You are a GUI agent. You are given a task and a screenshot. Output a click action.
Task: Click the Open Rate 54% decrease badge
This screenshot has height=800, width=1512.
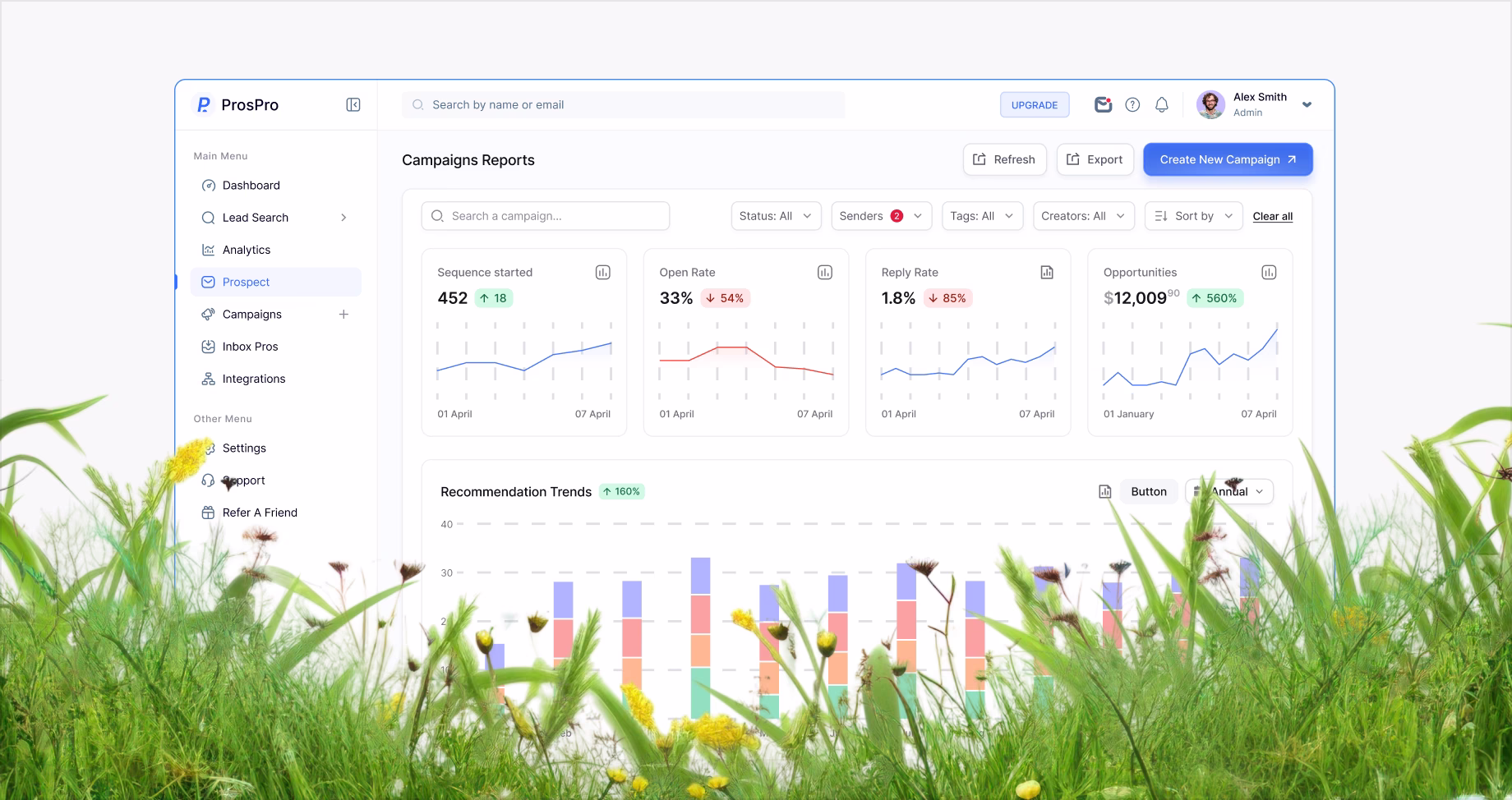click(726, 298)
